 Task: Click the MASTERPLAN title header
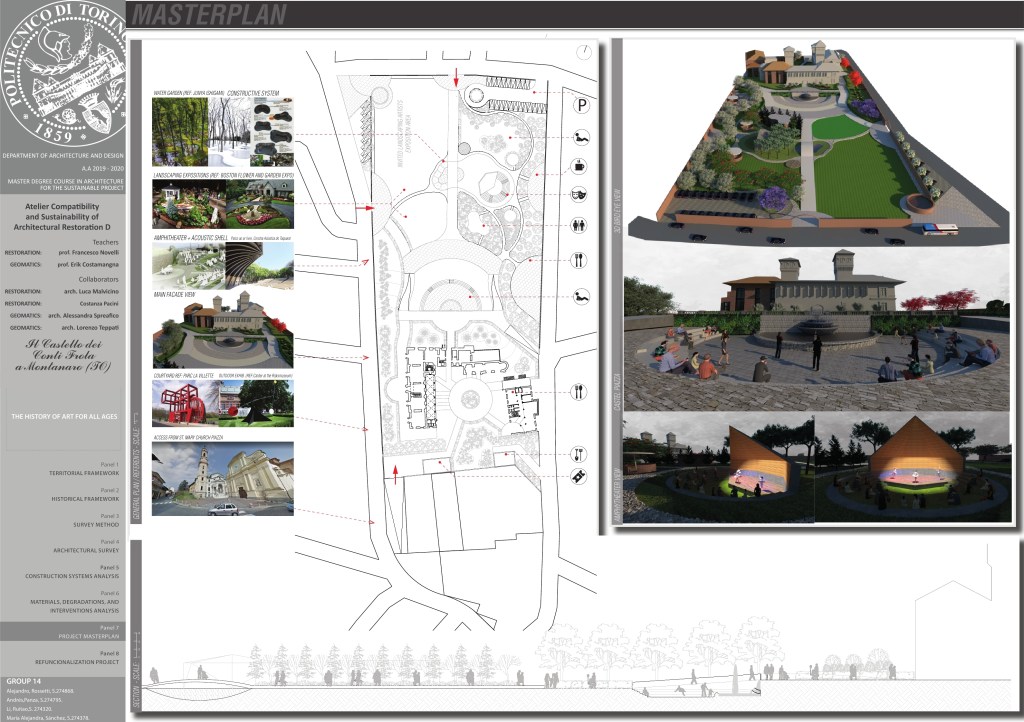(209, 15)
